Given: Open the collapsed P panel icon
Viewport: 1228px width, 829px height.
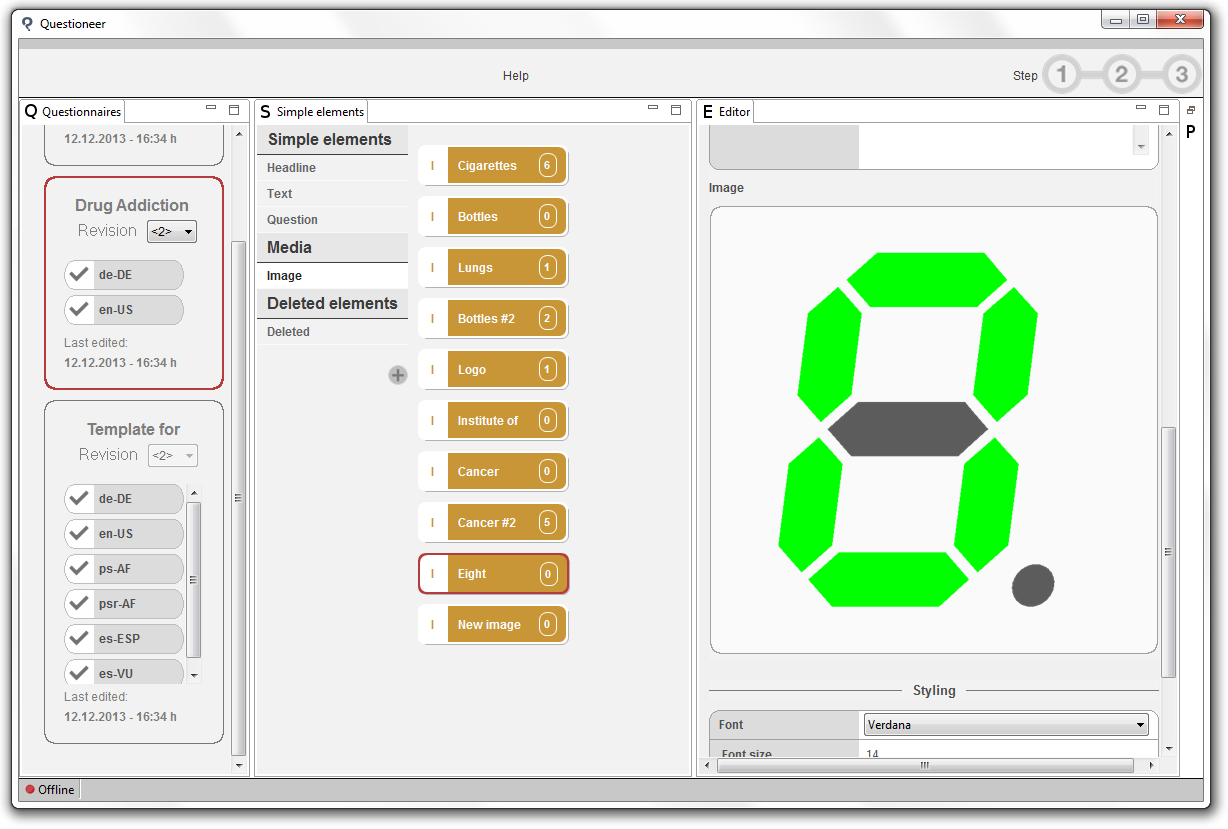Looking at the screenshot, I should [1191, 131].
